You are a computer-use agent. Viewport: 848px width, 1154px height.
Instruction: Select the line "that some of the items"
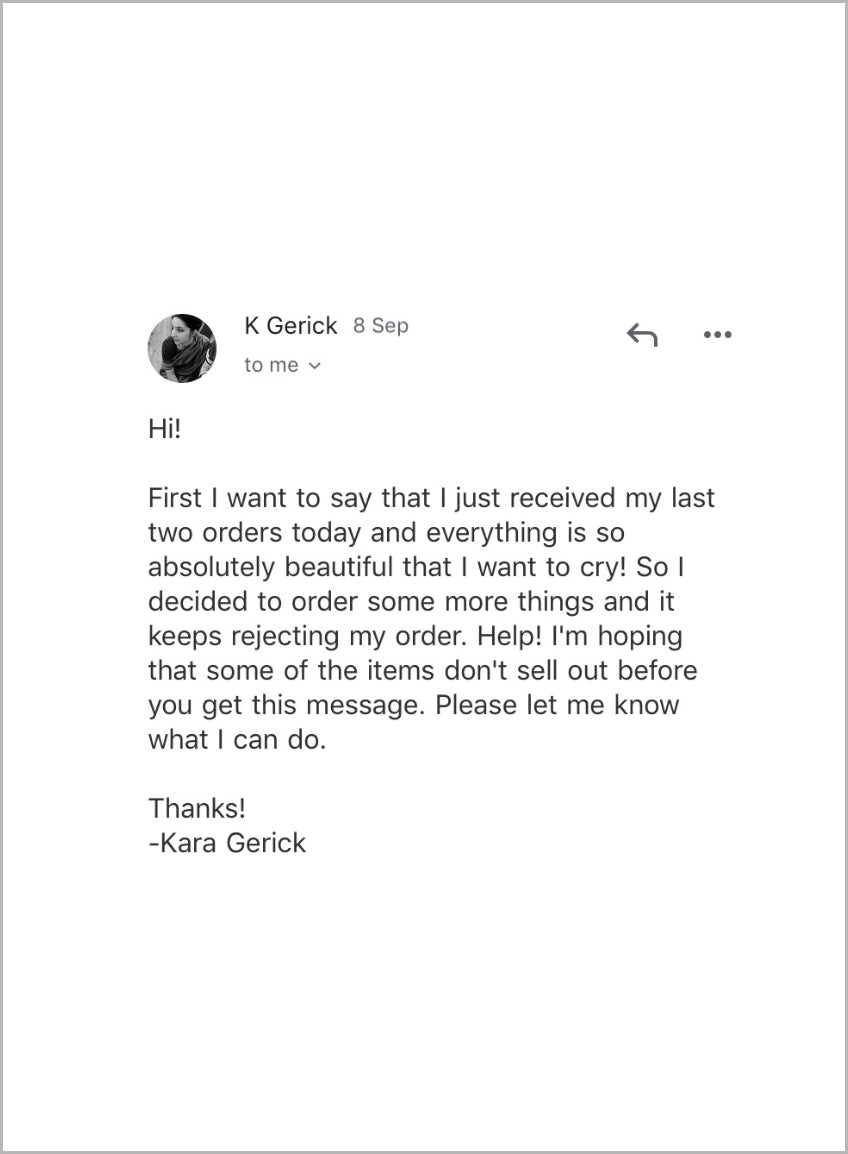[x=423, y=670]
